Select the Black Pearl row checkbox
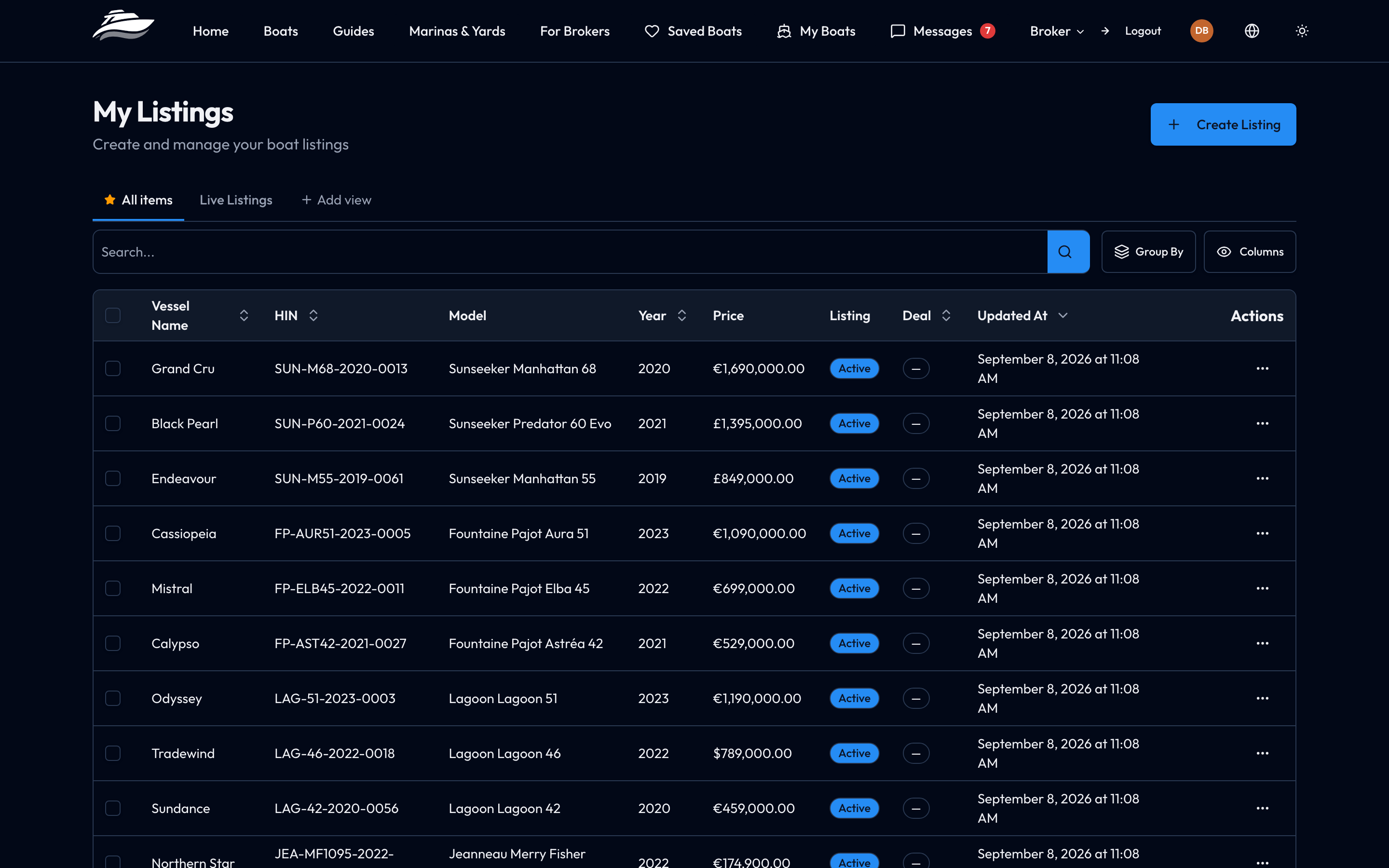This screenshot has height=868, width=1389. click(x=113, y=424)
